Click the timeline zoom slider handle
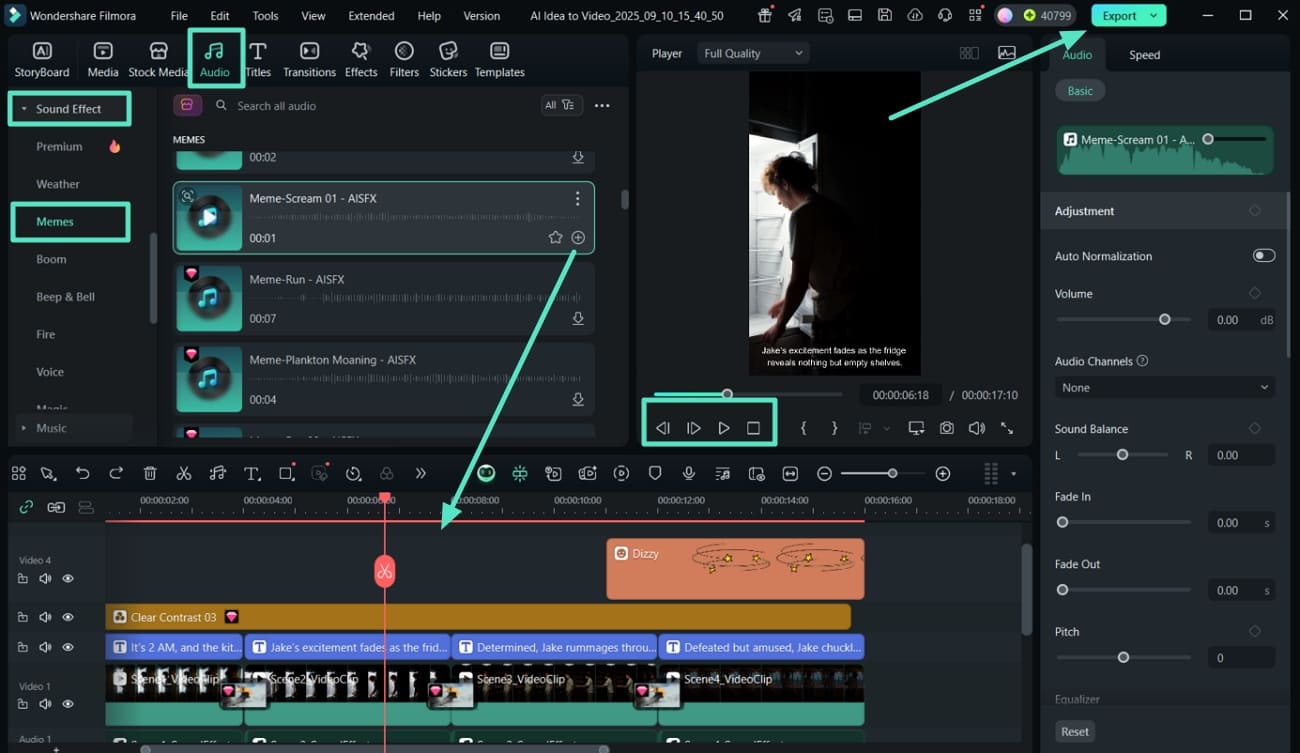Screen dimensions: 1300x753 tap(892, 474)
